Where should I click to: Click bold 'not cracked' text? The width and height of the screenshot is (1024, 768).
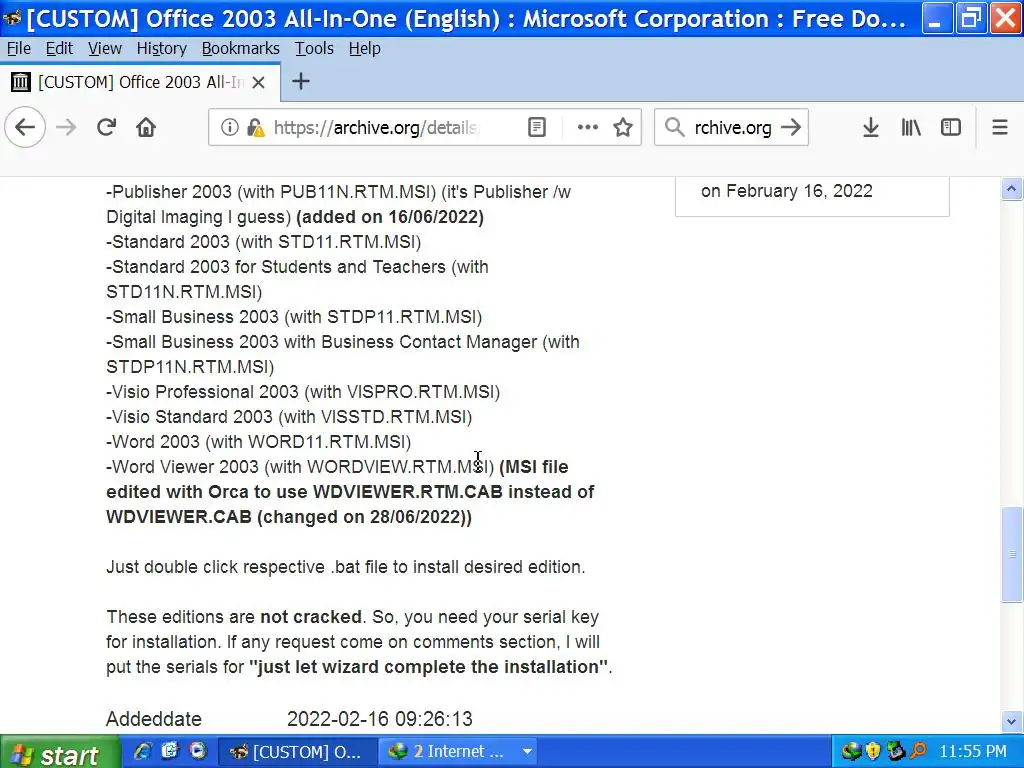[310, 617]
